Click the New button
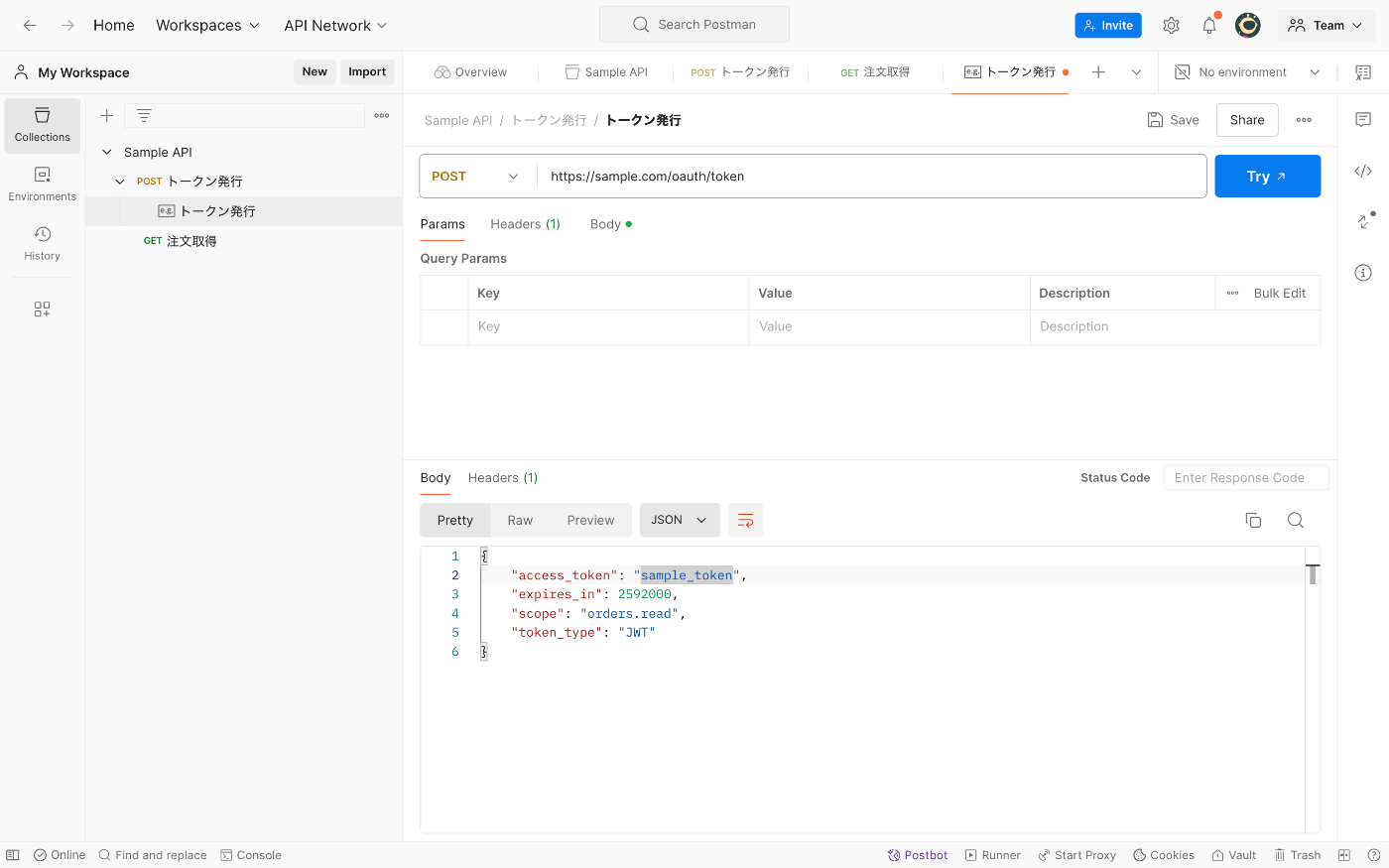The width and height of the screenshot is (1389, 868). [x=315, y=71]
